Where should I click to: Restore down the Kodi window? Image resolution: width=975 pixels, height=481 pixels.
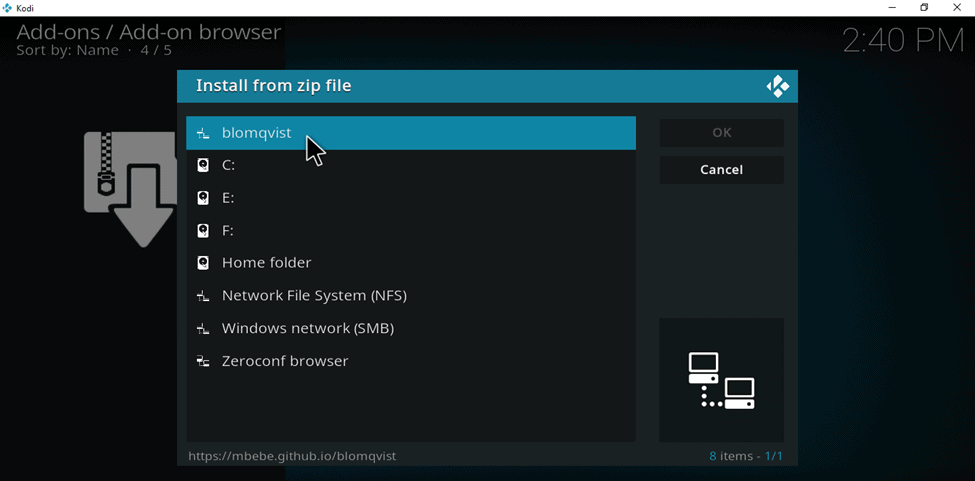(x=924, y=7)
